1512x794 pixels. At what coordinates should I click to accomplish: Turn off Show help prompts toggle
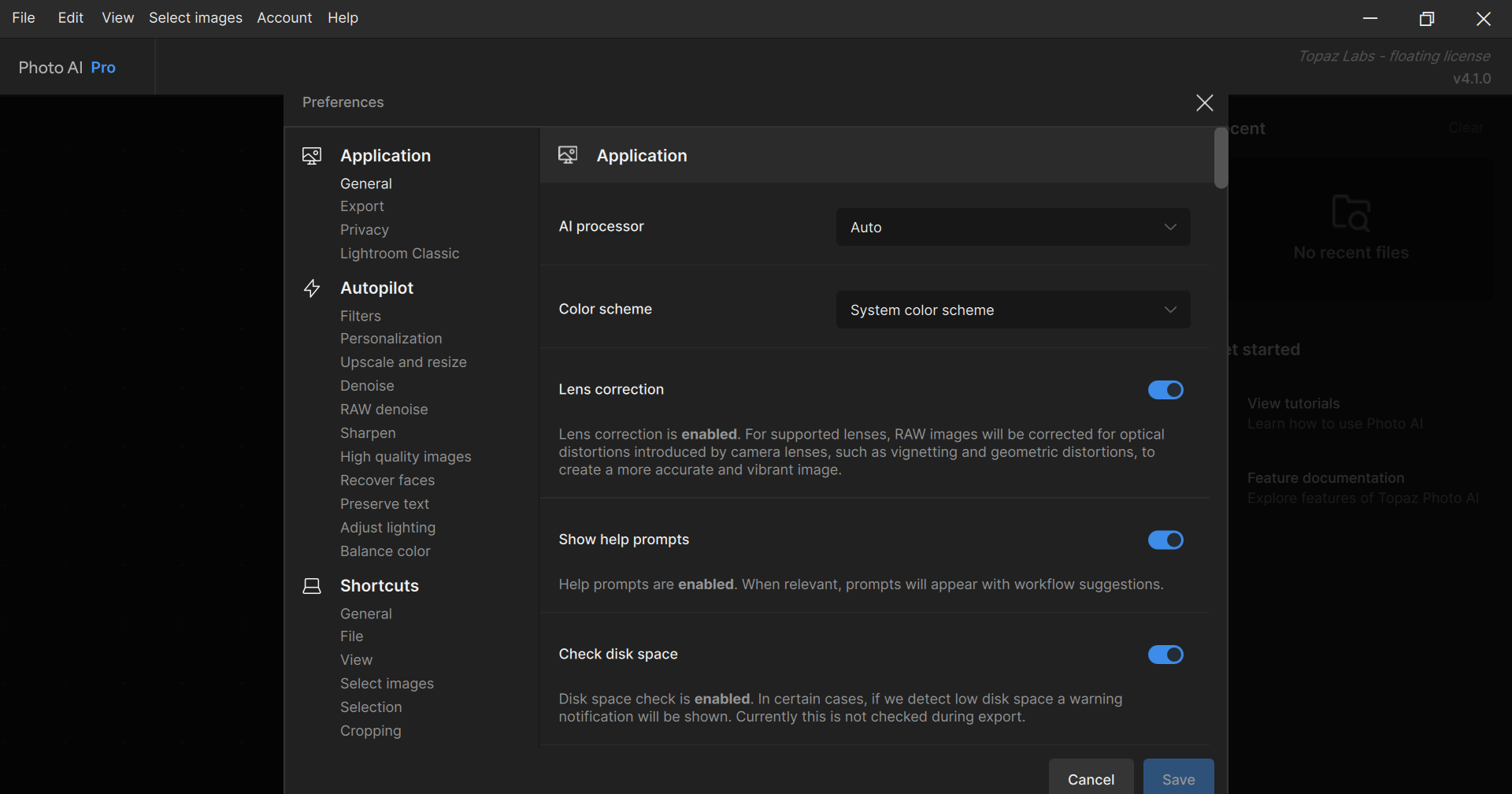[1165, 540]
